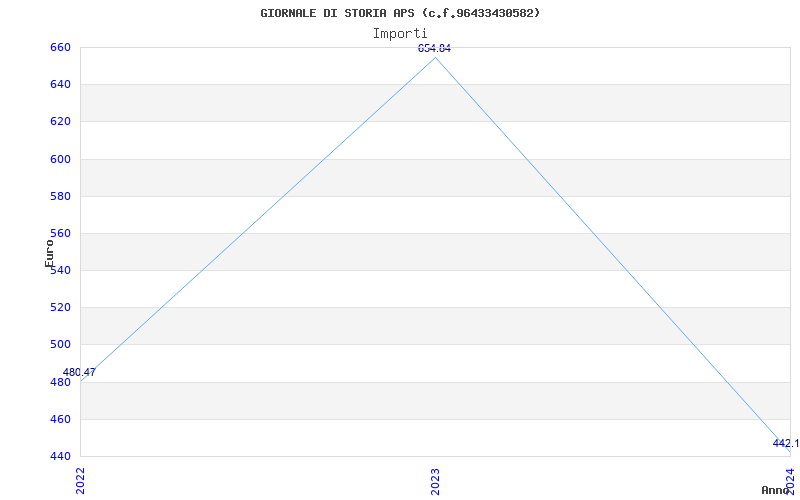This screenshot has height=500, width=800.
Task: Click the 560 y-axis tick label
Action: coord(60,233)
